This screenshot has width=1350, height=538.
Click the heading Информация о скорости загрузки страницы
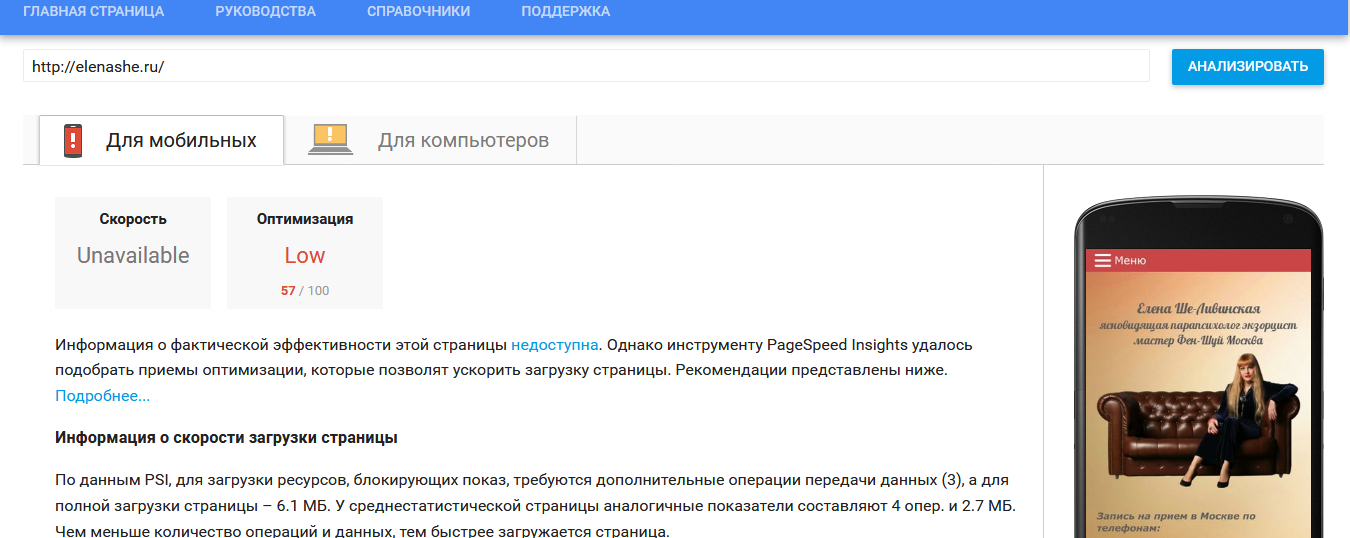(x=227, y=438)
